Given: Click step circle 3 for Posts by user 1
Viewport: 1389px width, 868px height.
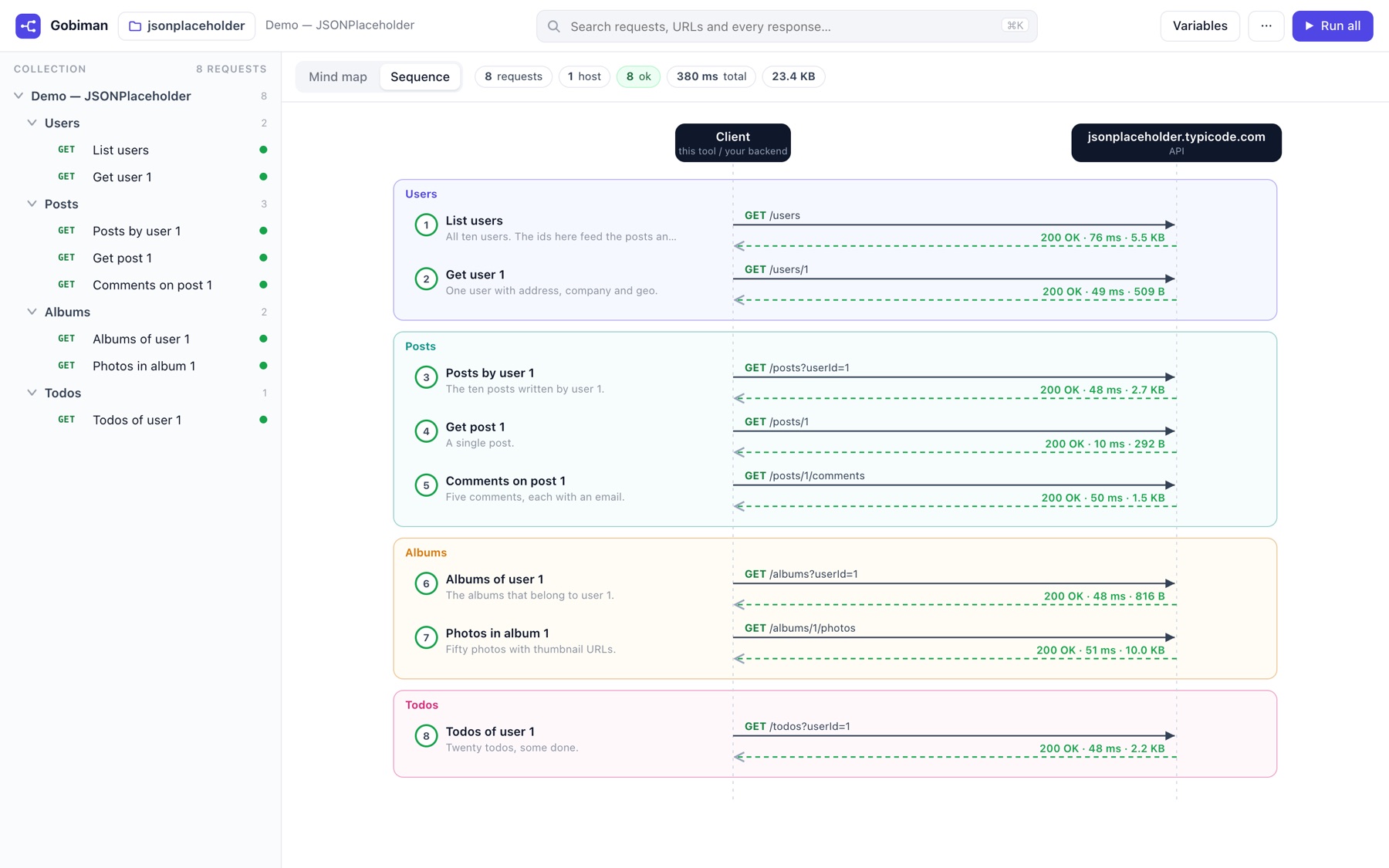Looking at the screenshot, I should pos(426,377).
